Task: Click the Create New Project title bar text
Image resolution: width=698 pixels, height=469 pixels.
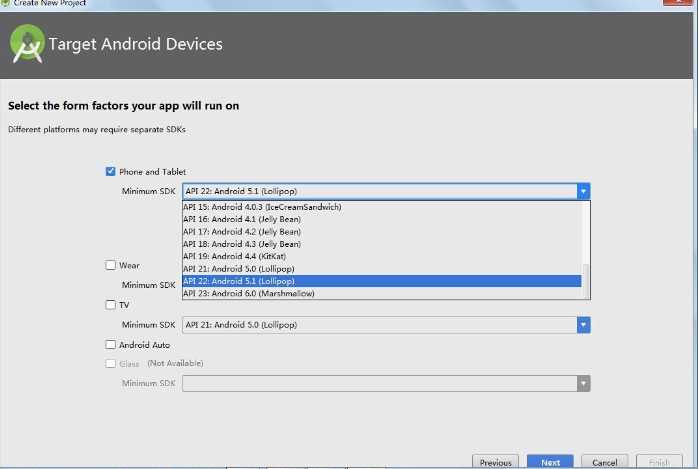Action: pos(50,3)
